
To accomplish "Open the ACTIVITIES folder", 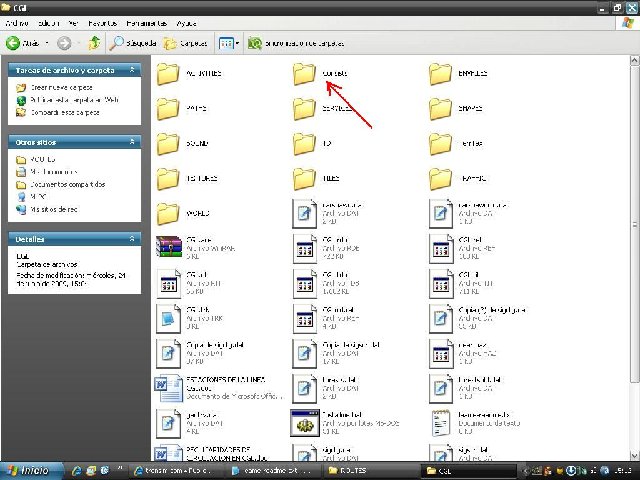I will click(x=169, y=74).
